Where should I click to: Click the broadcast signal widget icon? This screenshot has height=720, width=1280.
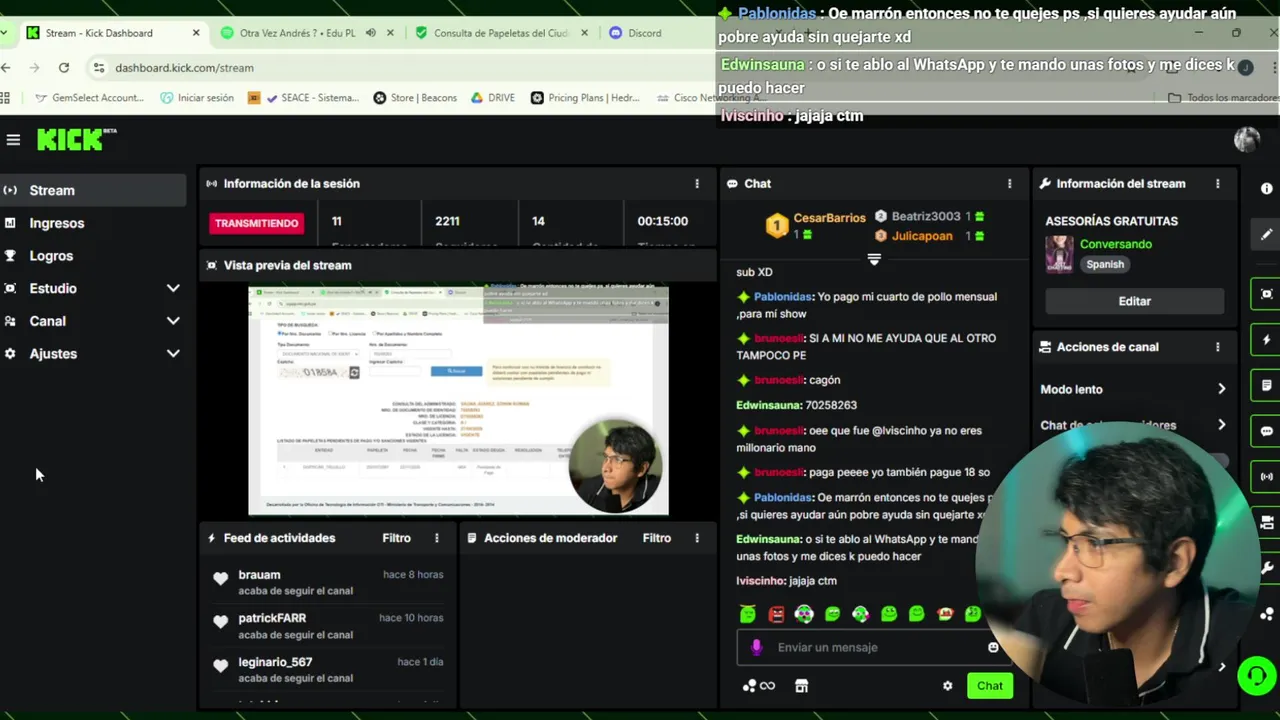pos(1266,477)
